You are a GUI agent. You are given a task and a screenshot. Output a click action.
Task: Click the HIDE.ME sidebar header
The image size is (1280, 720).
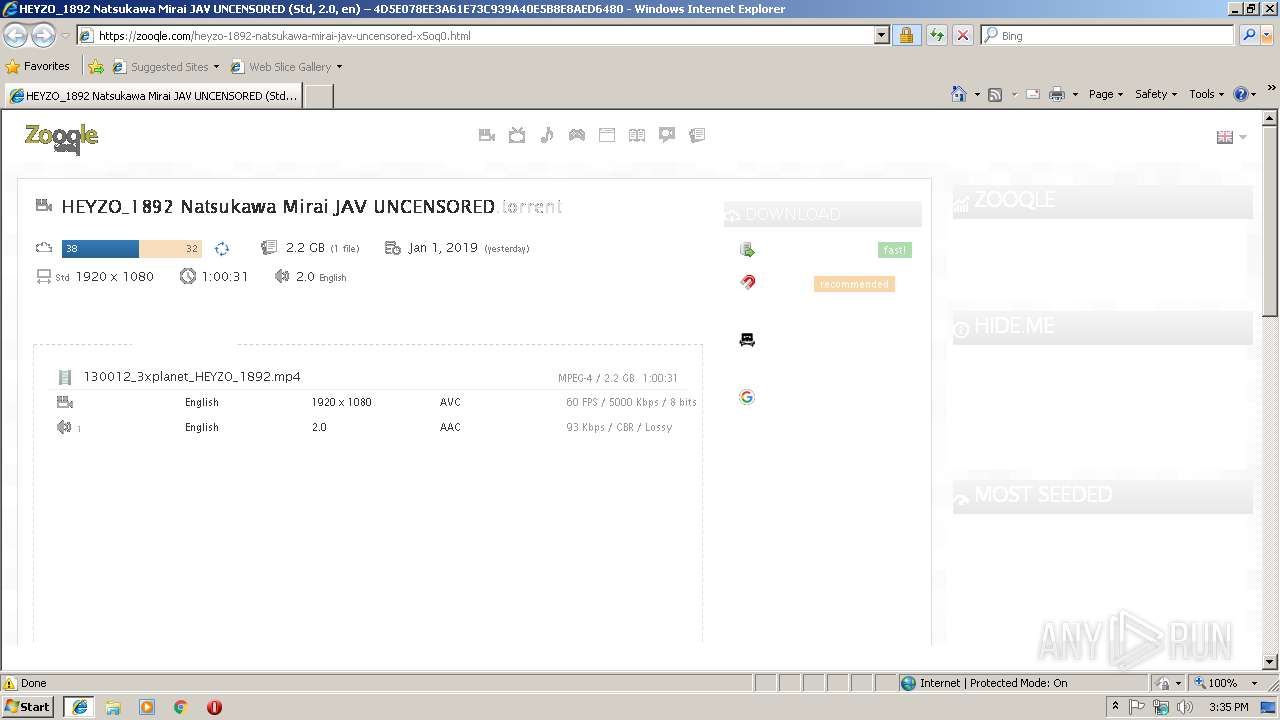(1102, 327)
